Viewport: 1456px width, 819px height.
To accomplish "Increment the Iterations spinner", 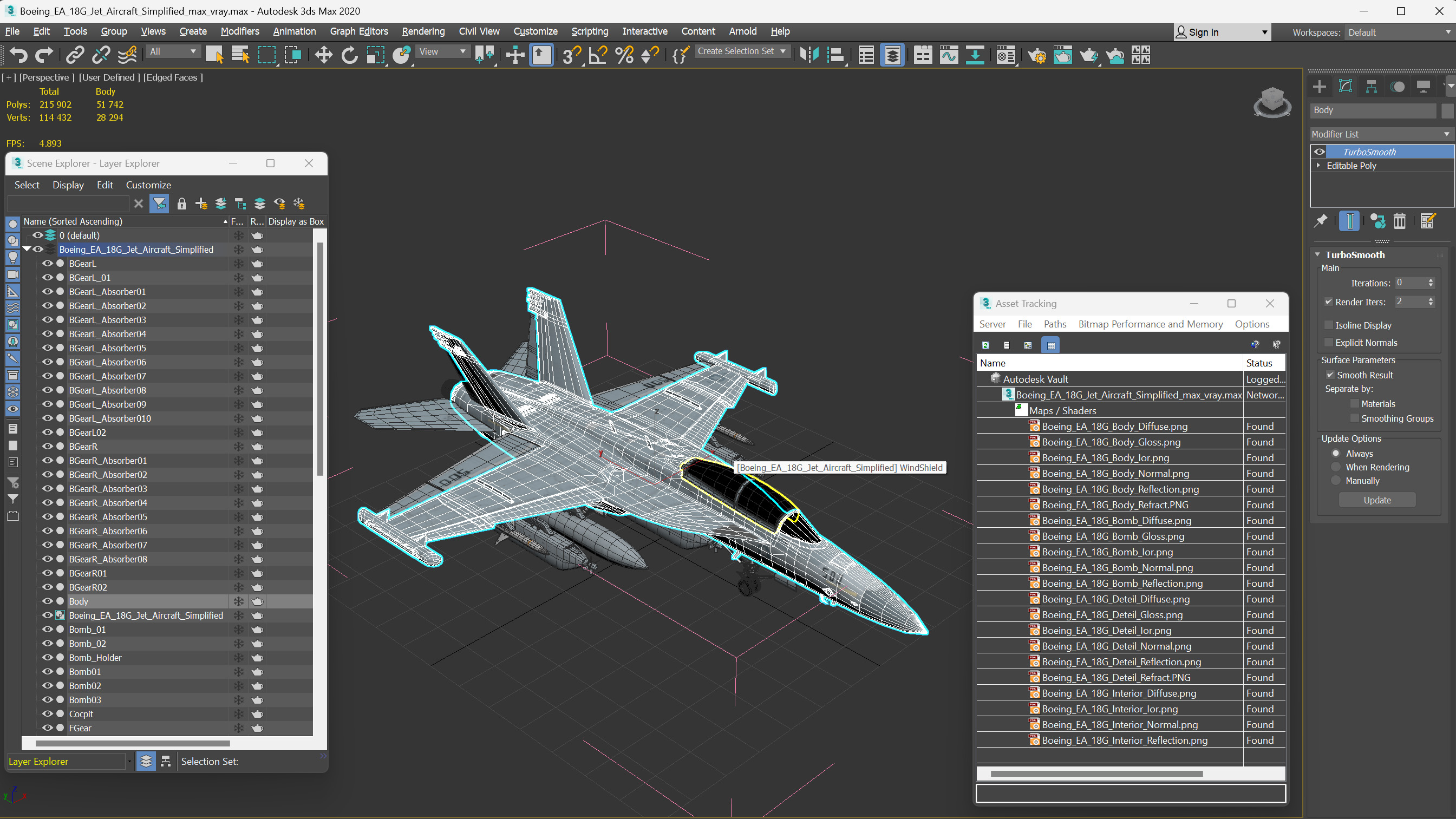I will click(1431, 280).
